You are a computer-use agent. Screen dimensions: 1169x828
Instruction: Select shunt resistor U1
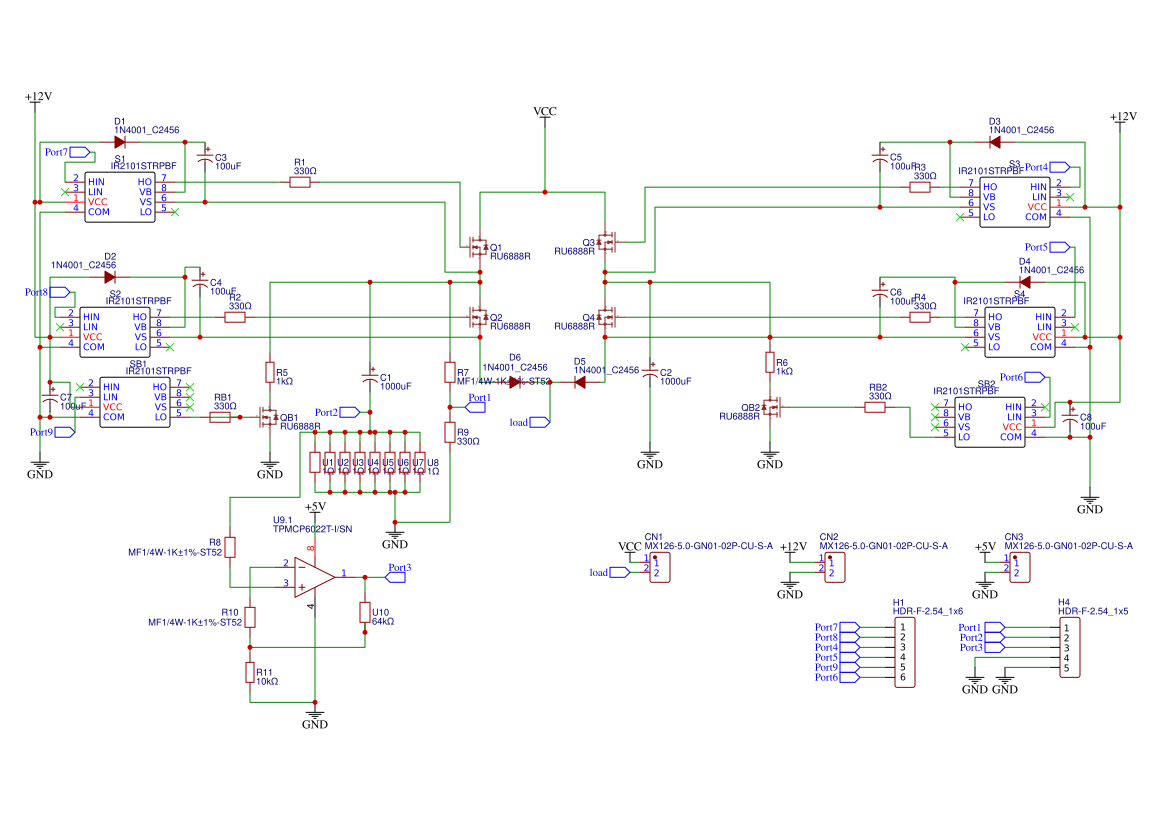click(315, 462)
